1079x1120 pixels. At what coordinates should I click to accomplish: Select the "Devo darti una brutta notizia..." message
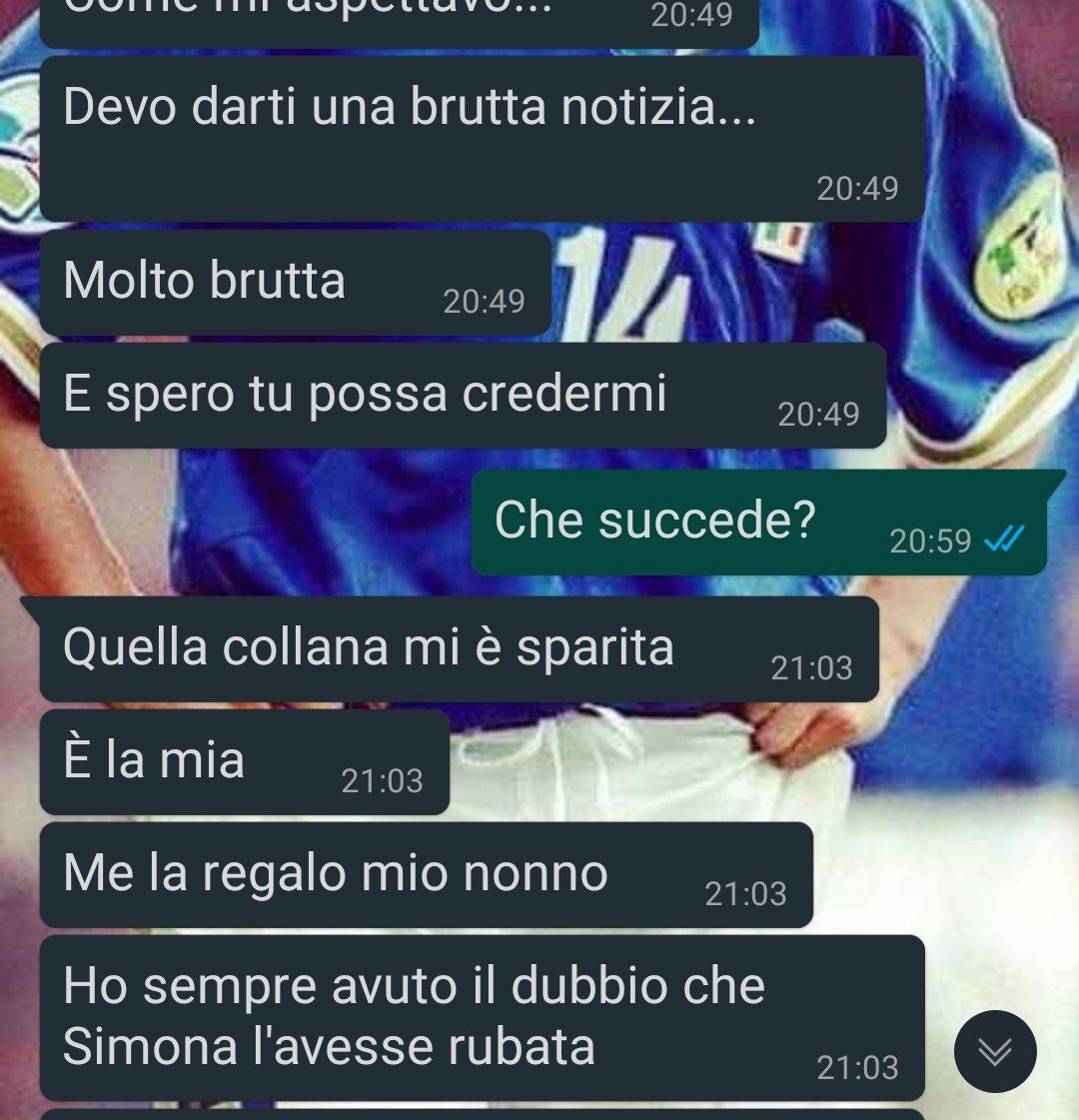pyautogui.click(x=482, y=139)
